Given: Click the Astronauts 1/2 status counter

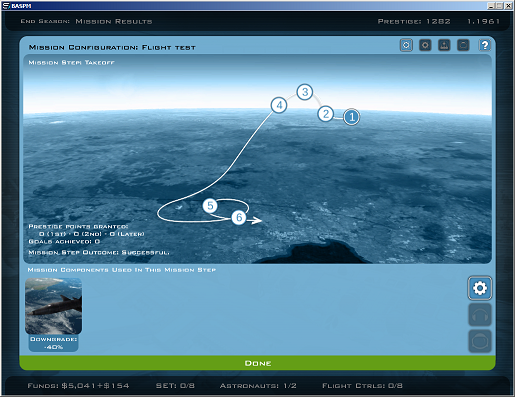Looking at the screenshot, I should (258, 386).
